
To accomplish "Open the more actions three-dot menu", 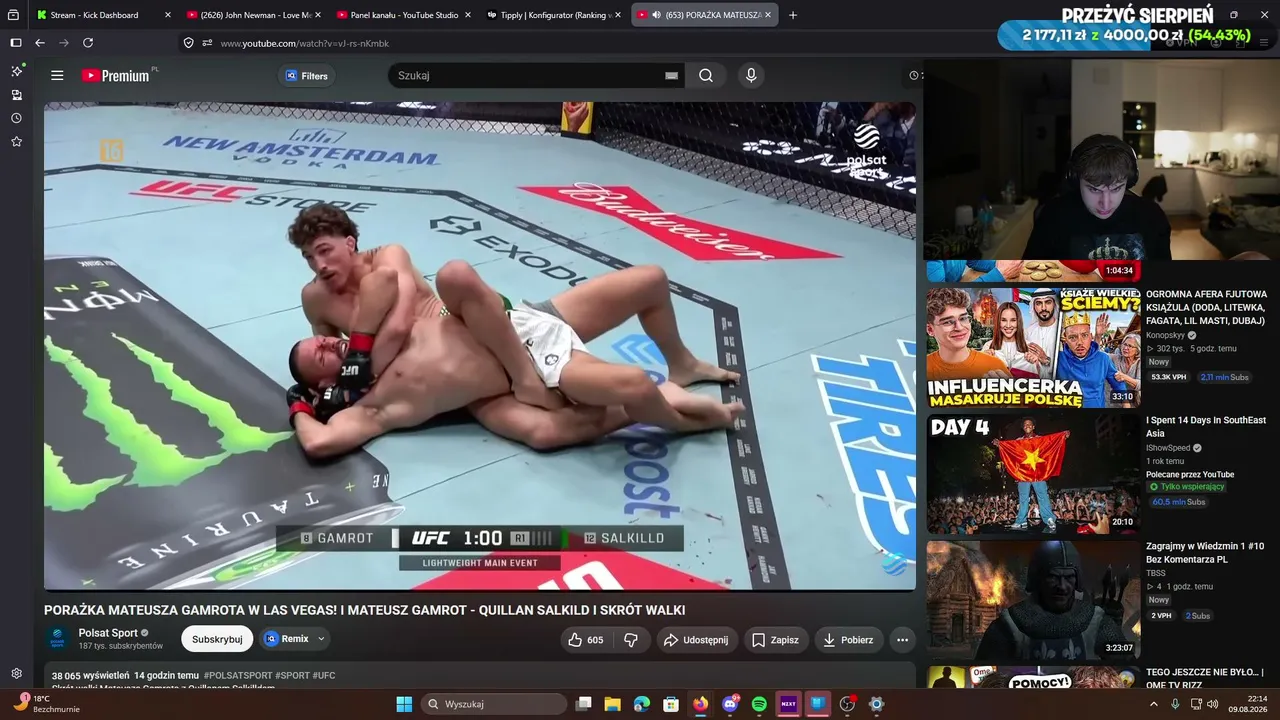I will pos(902,640).
